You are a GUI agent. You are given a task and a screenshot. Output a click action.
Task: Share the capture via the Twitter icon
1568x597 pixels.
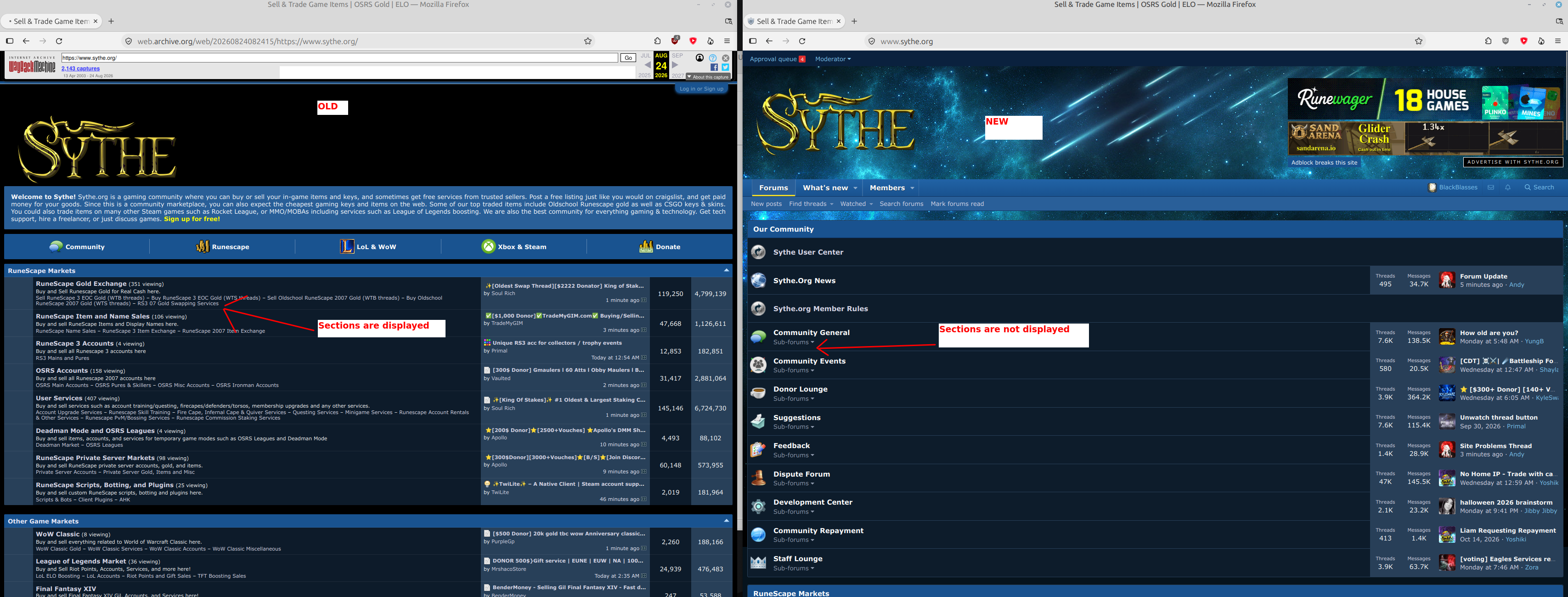pos(725,68)
